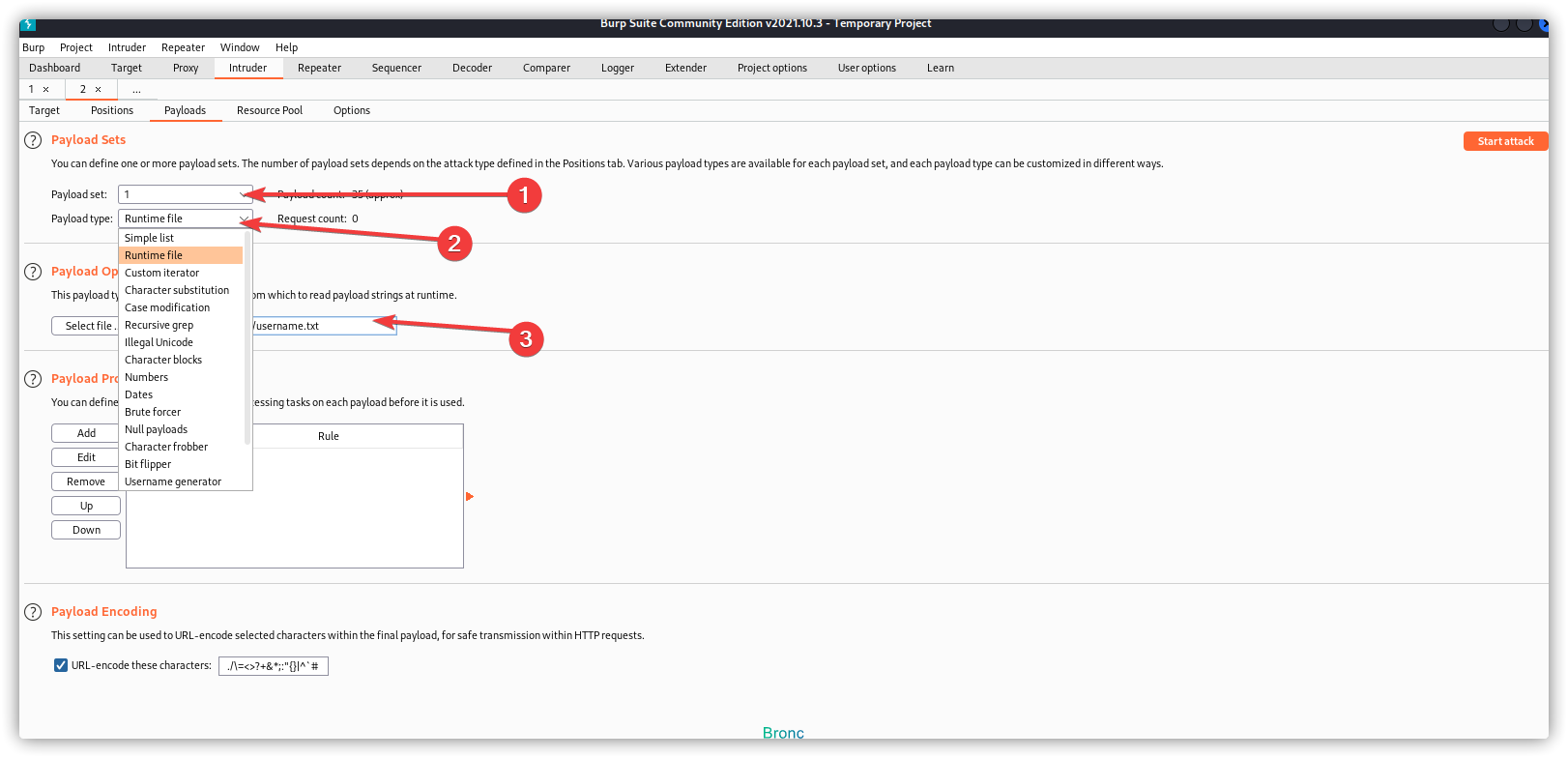Open the Payload set dropdown
Image resolution: width=1568 pixels, height=758 pixels.
point(186,194)
